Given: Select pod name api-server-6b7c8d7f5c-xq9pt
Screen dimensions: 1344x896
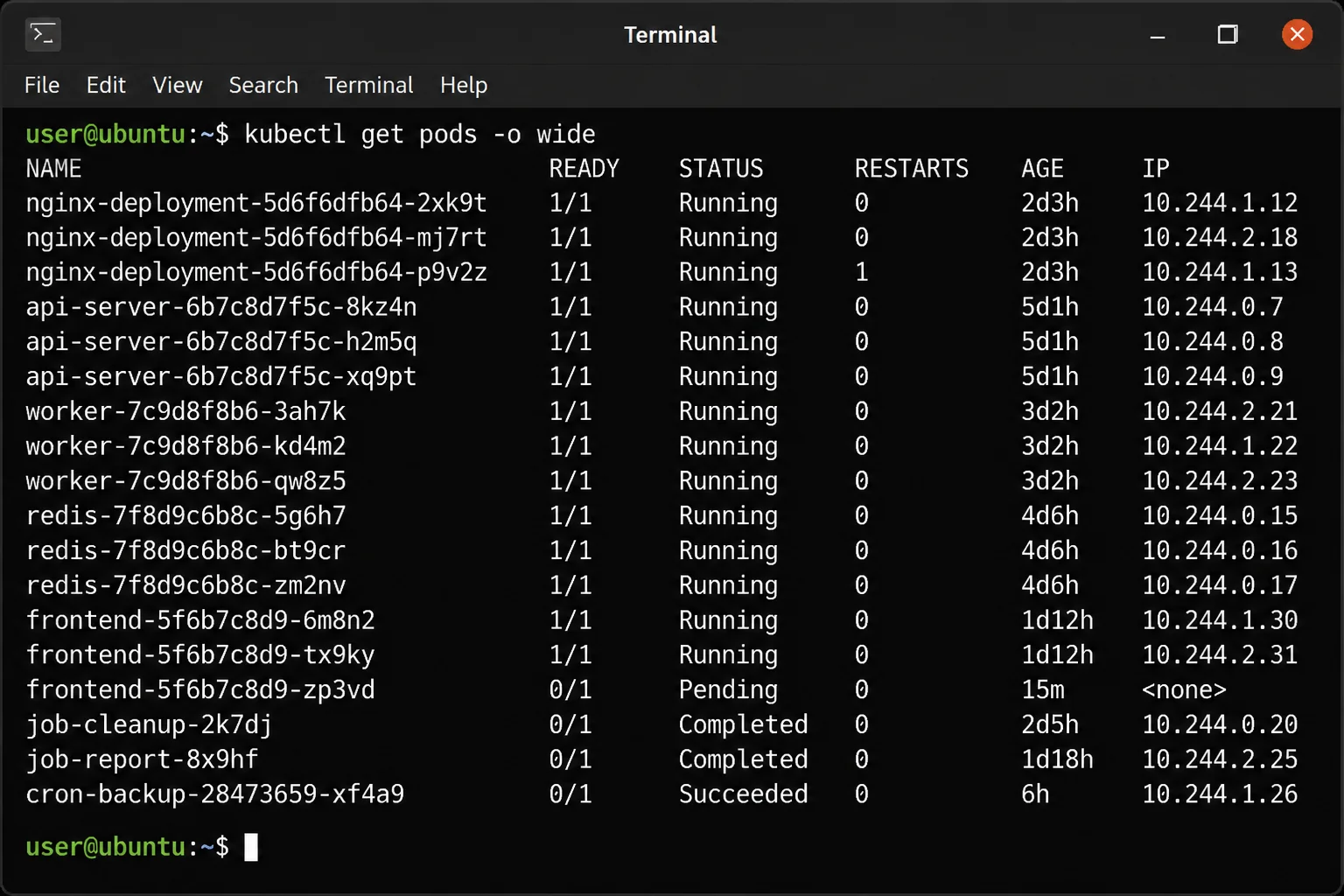Looking at the screenshot, I should click(x=221, y=377).
